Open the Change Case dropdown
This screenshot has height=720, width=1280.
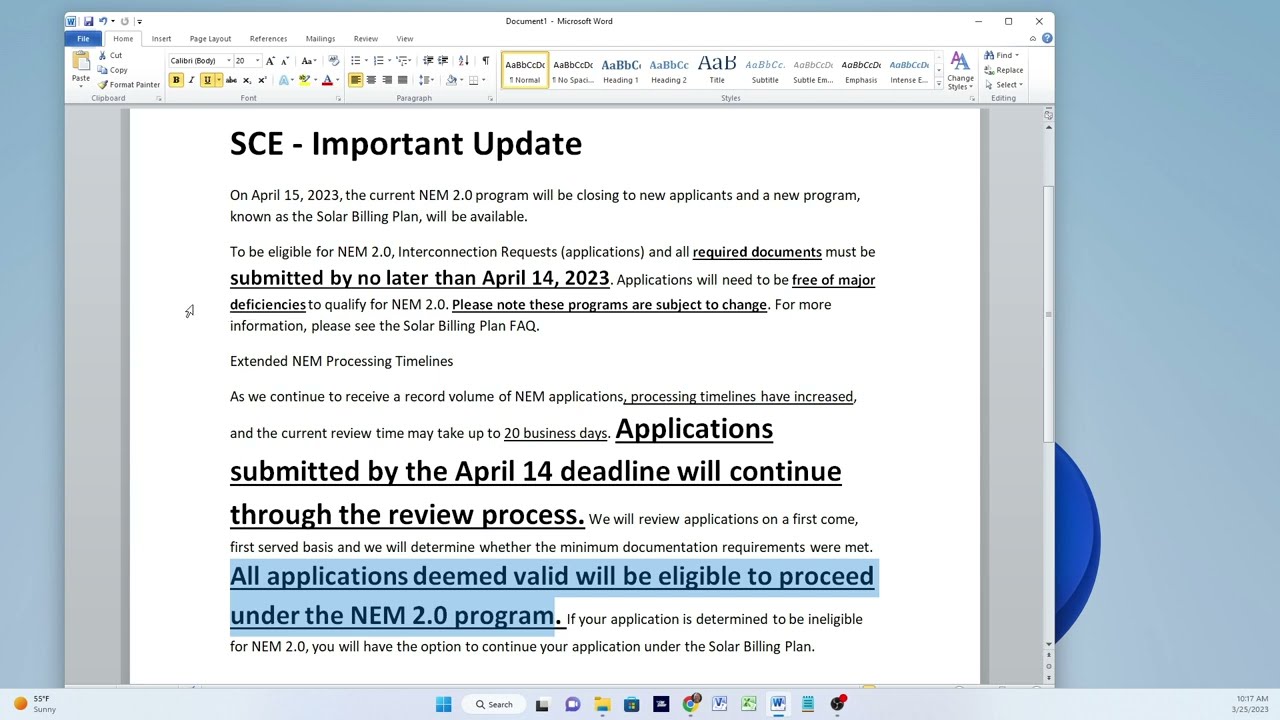point(308,61)
